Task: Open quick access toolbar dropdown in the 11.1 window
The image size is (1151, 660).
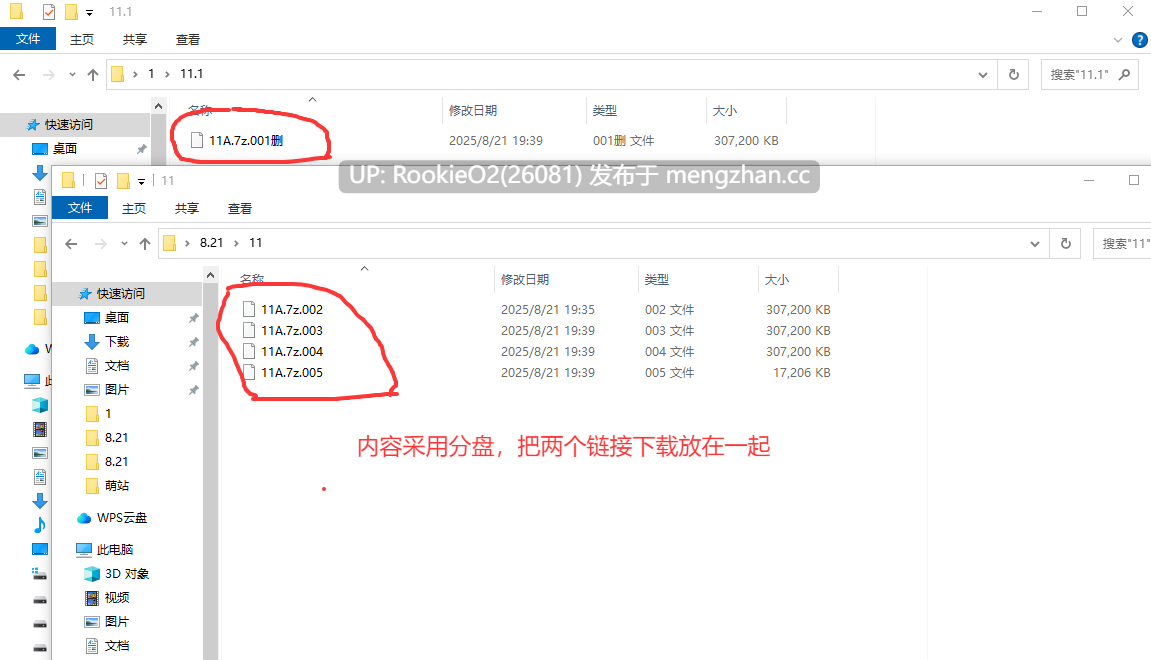Action: [x=90, y=12]
